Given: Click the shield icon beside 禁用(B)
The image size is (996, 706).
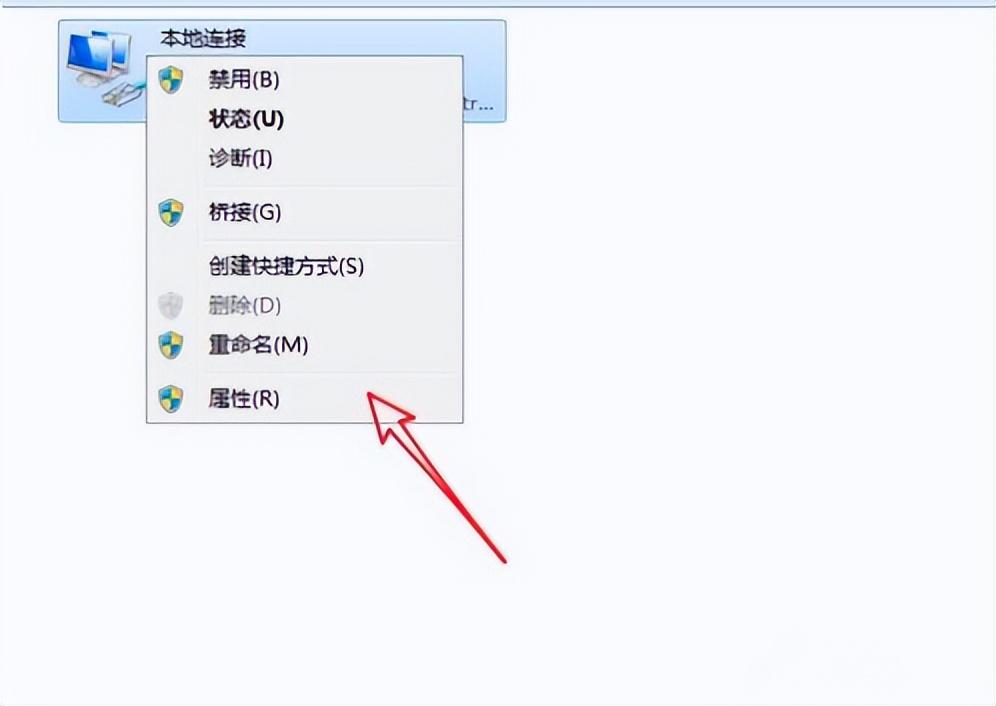Looking at the screenshot, I should click(x=171, y=80).
